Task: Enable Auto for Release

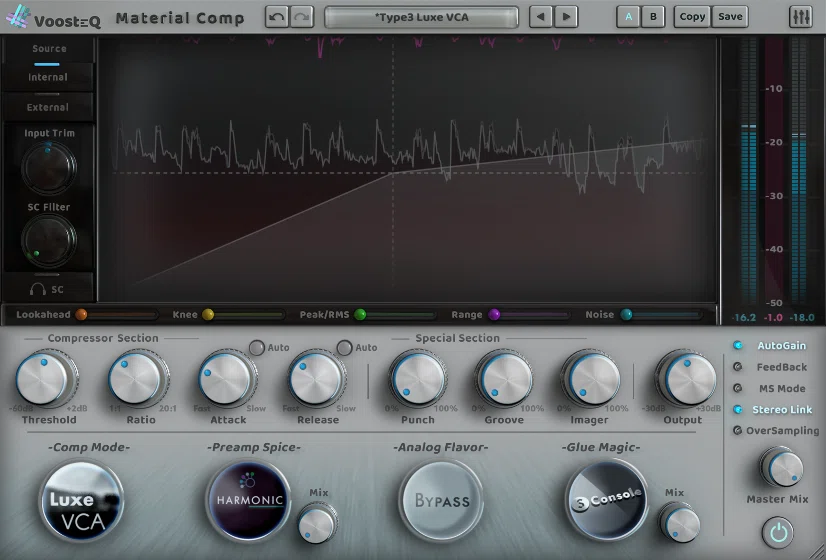Action: 345,348
